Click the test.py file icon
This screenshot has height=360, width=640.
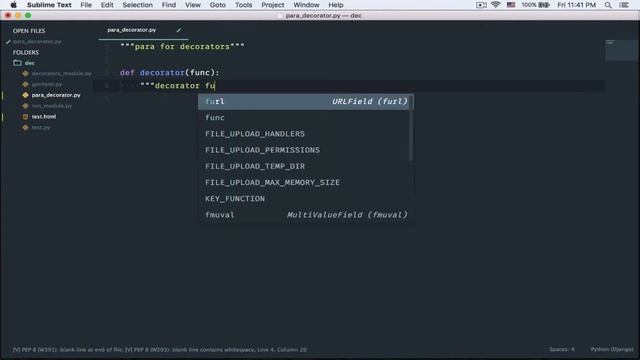(25, 127)
